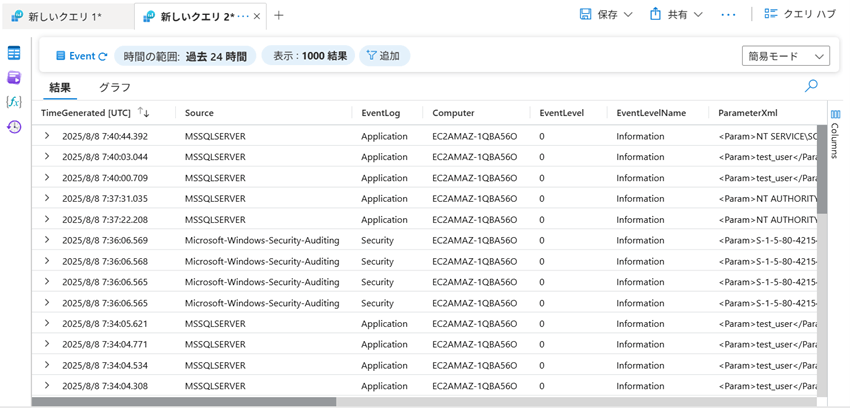Open the Queries icon in left sidebar

click(x=14, y=78)
